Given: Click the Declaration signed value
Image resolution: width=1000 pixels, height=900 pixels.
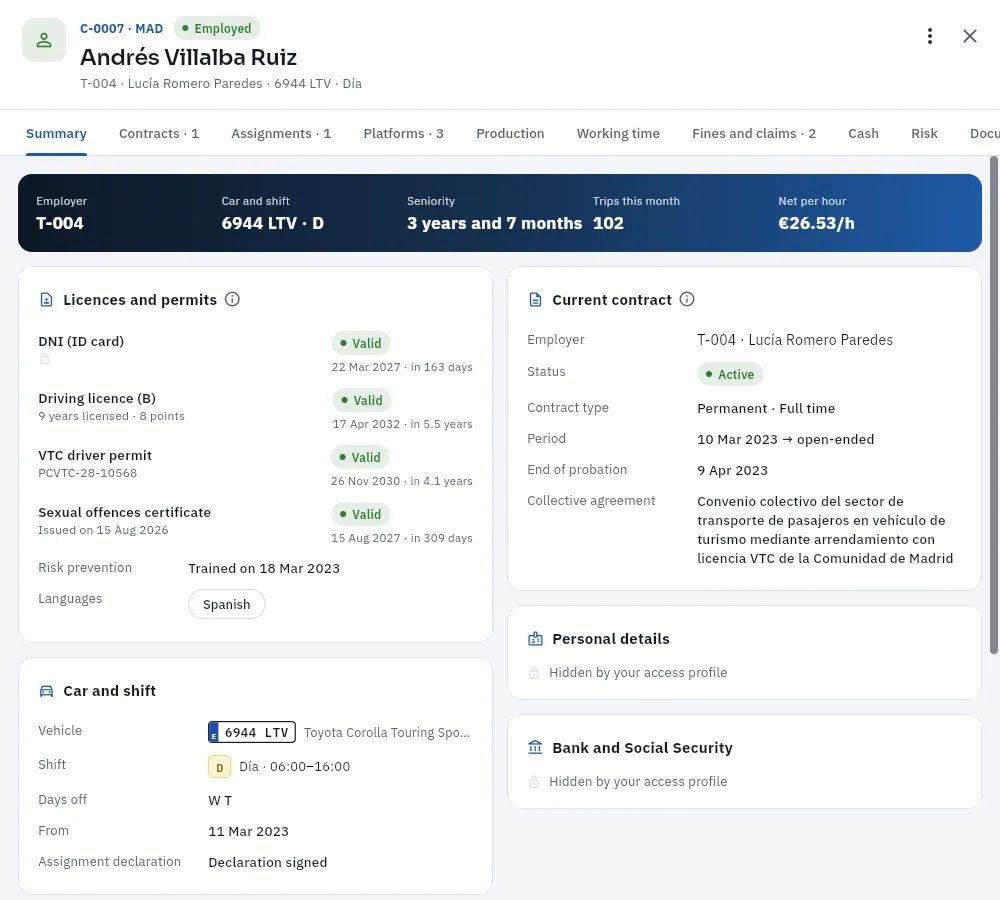Looking at the screenshot, I should (x=267, y=862).
